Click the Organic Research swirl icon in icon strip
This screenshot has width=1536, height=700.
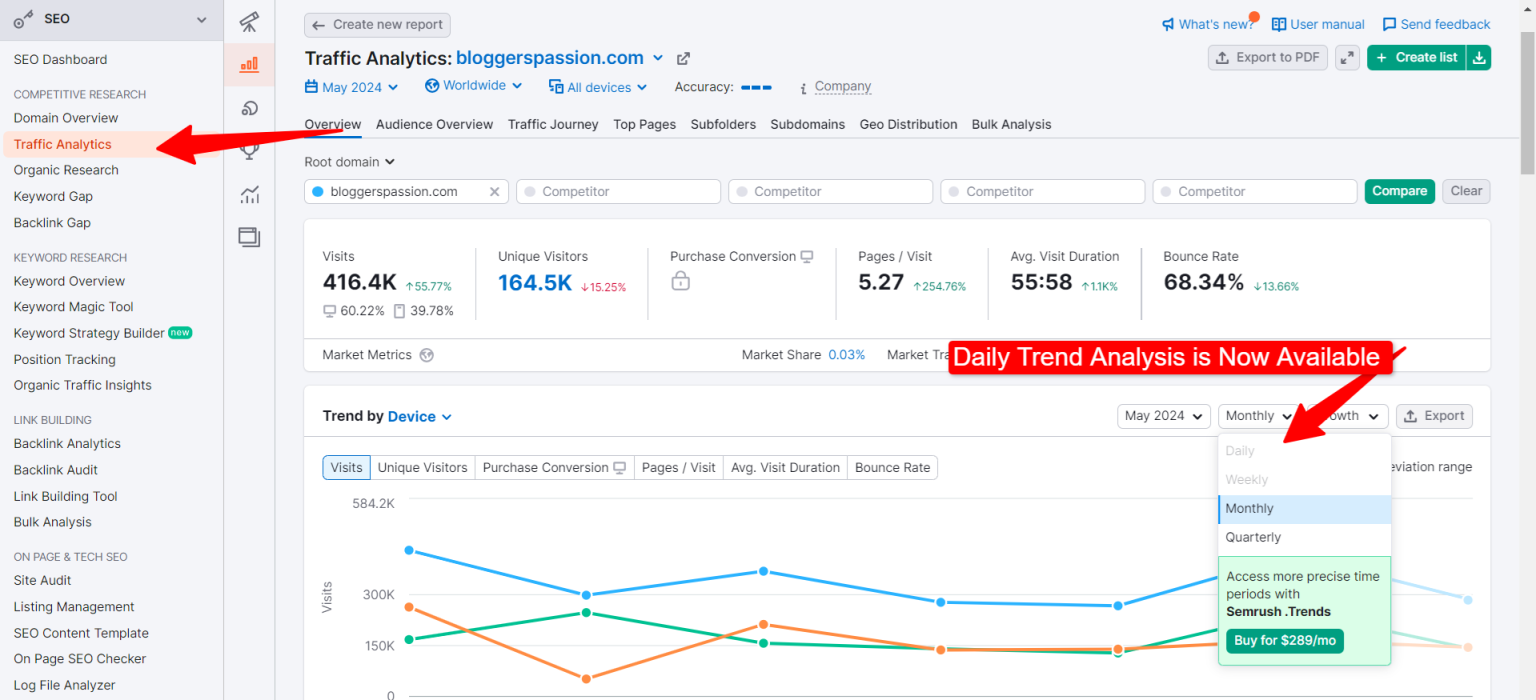coord(249,105)
